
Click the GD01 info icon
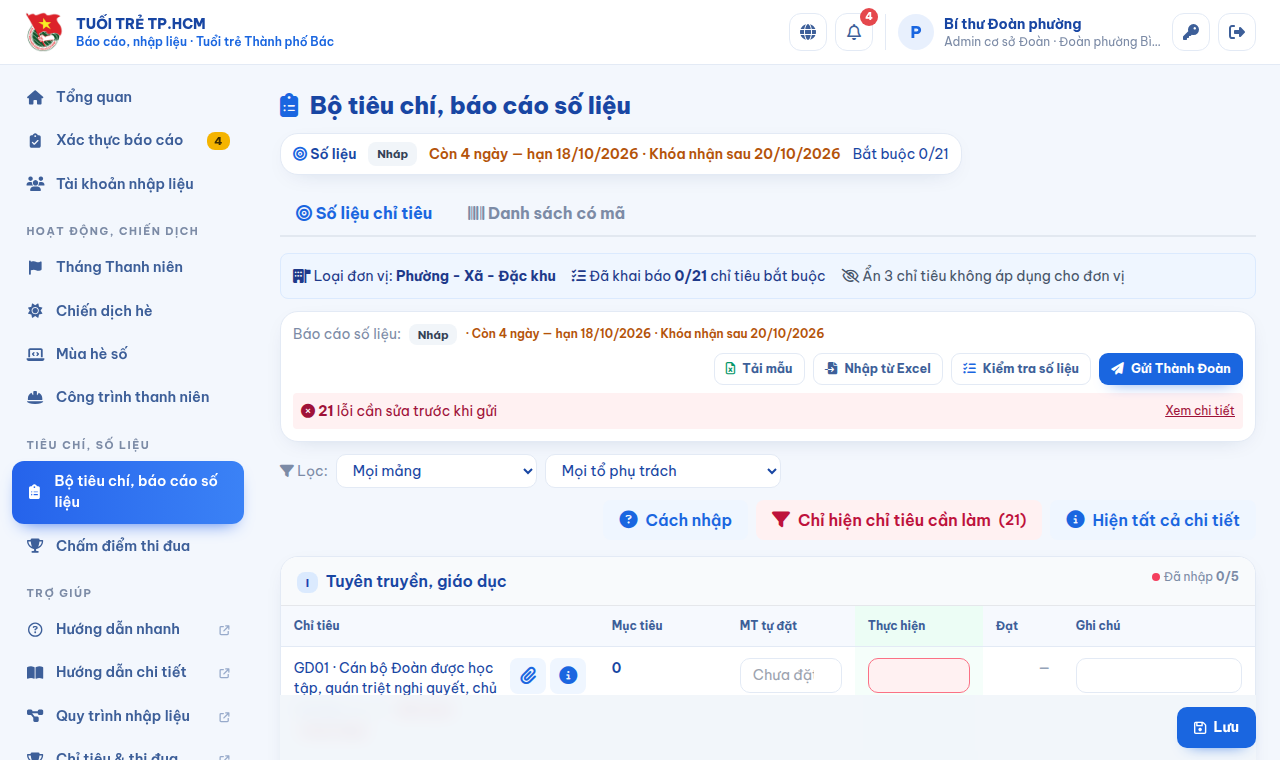coord(568,676)
